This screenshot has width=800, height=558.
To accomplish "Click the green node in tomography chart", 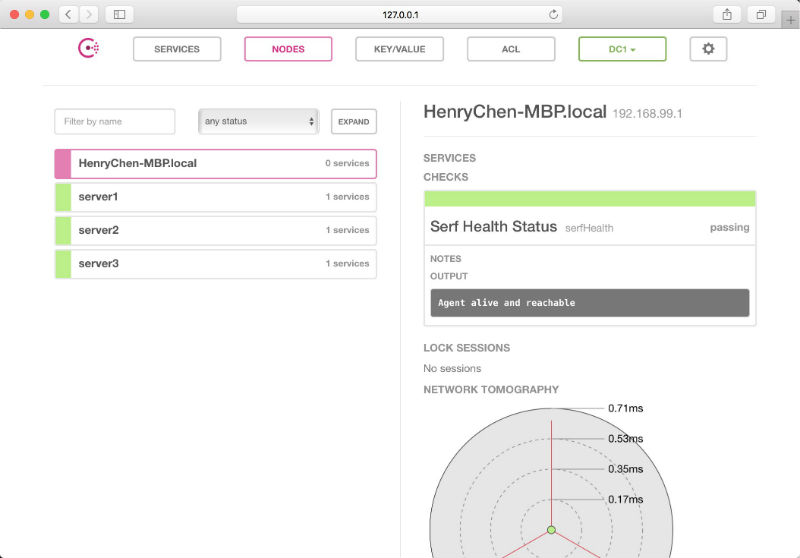I will (x=551, y=529).
